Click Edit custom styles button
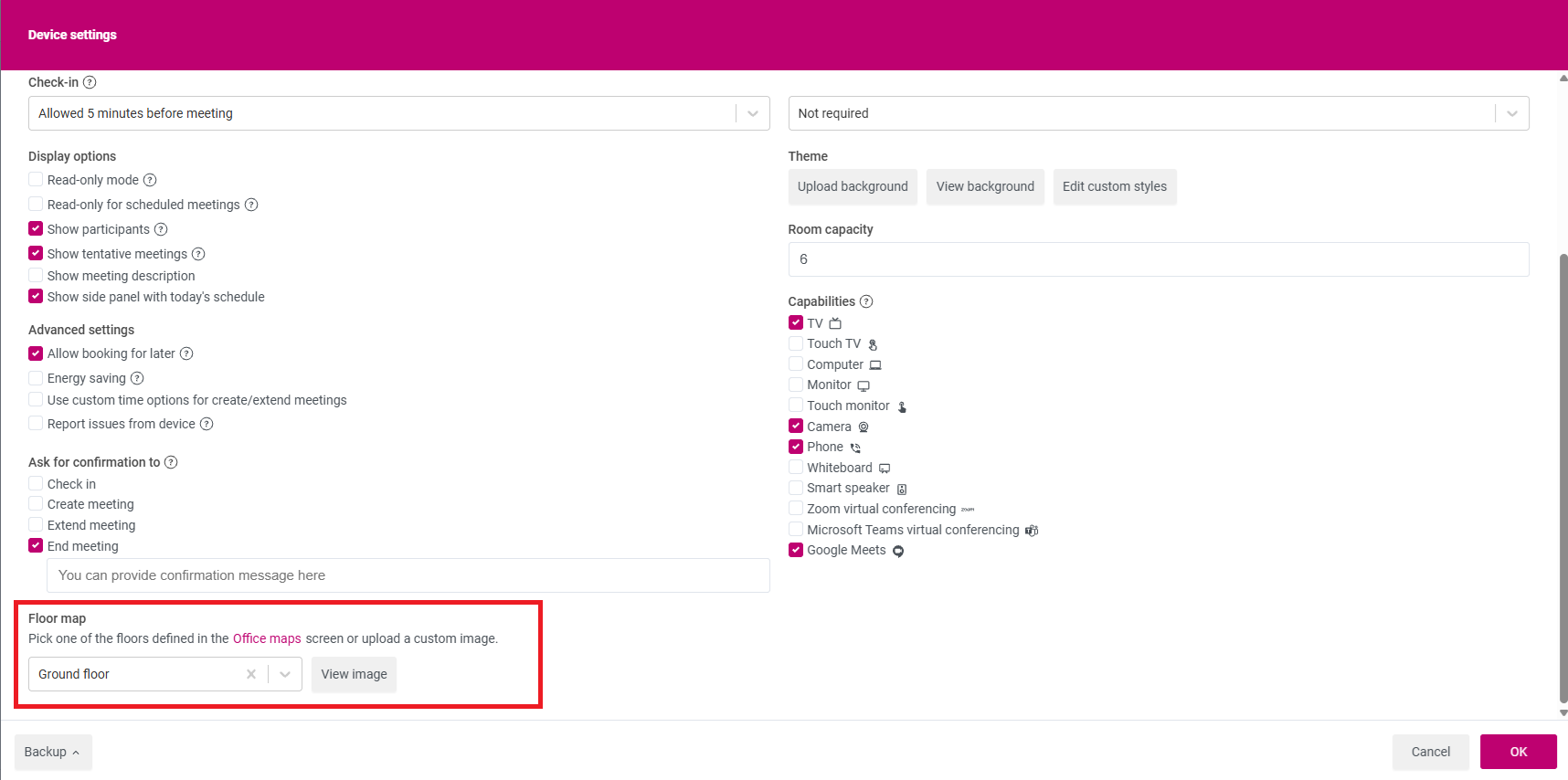This screenshot has height=780, width=1568. point(1115,186)
